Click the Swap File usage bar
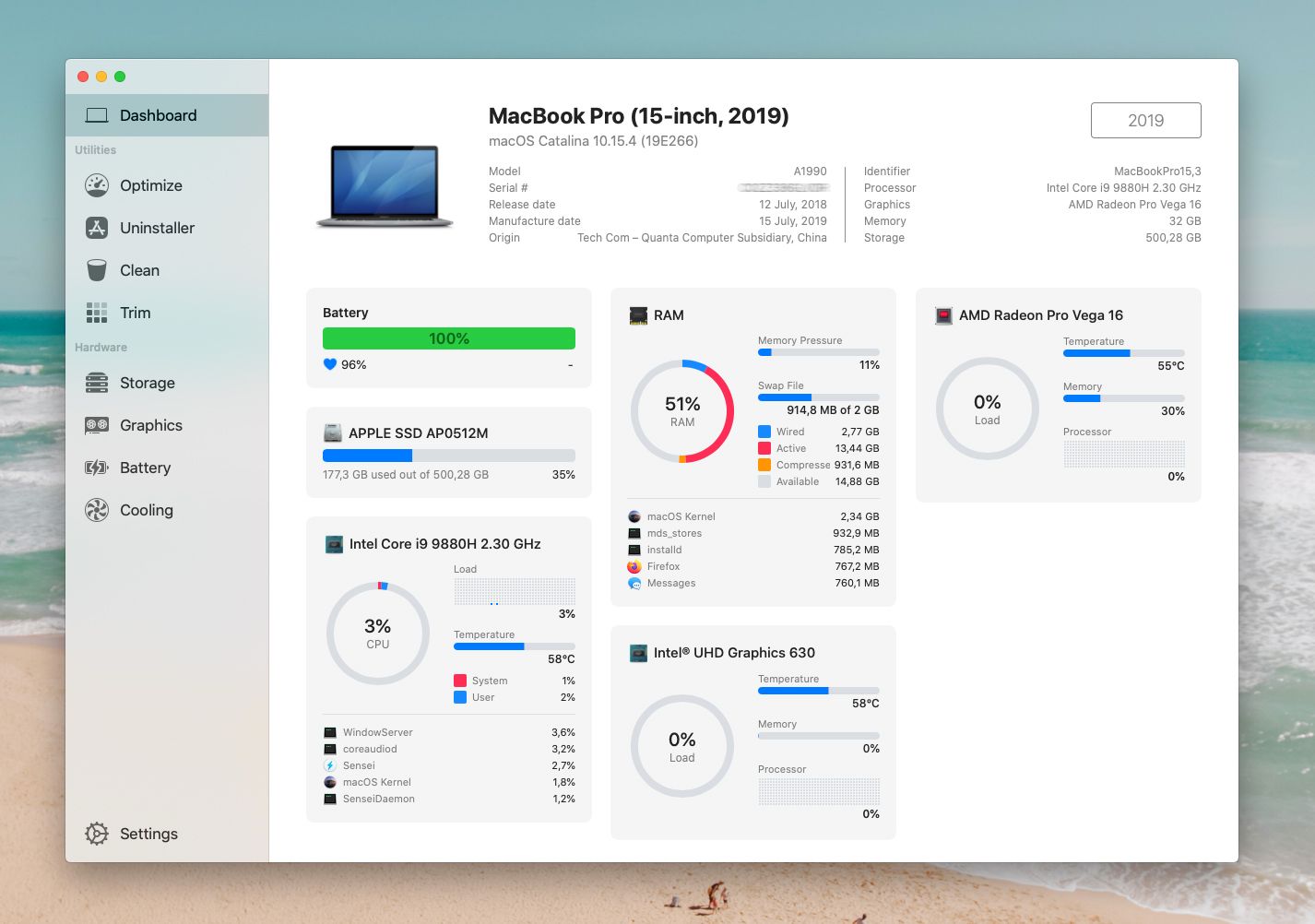 point(819,397)
